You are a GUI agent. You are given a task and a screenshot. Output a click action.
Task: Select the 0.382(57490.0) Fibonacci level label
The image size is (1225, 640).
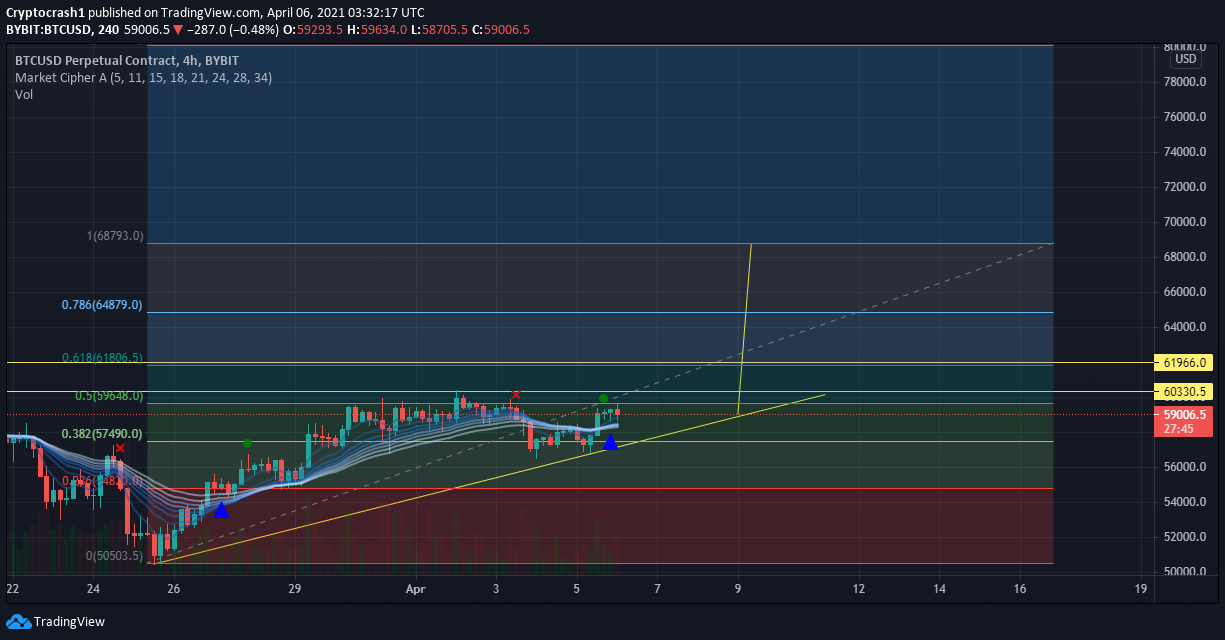pyautogui.click(x=102, y=434)
